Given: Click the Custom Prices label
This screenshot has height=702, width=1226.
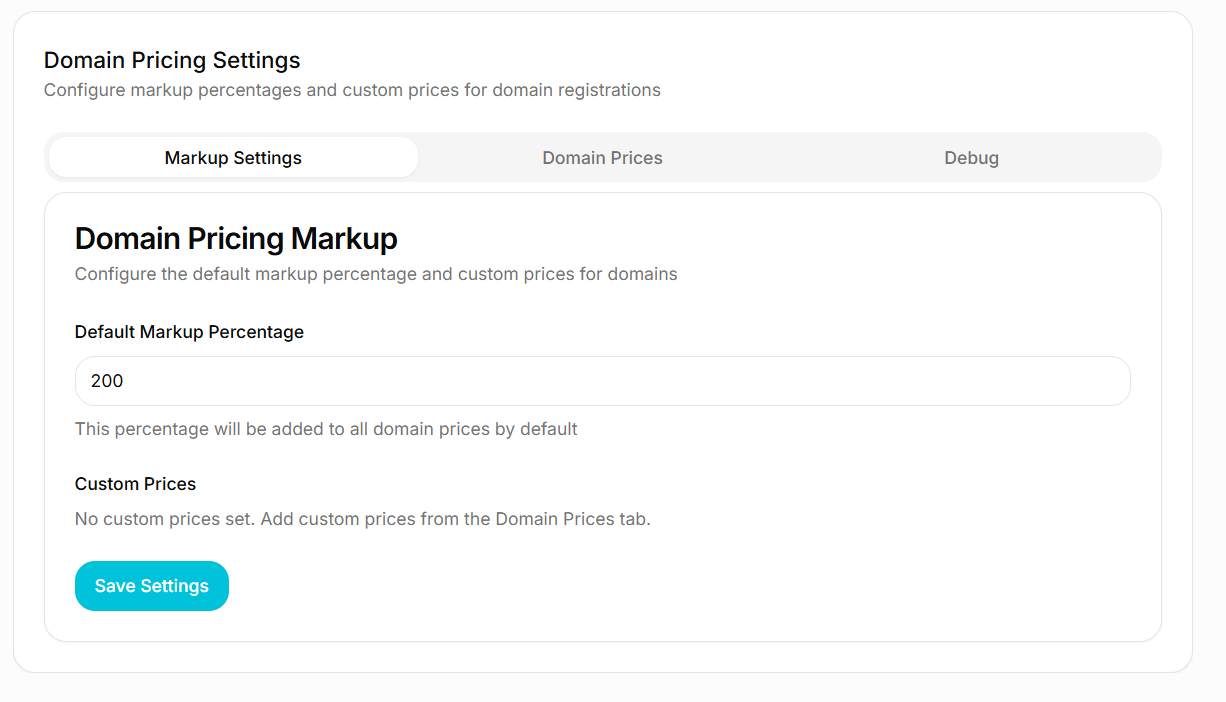Looking at the screenshot, I should [135, 484].
